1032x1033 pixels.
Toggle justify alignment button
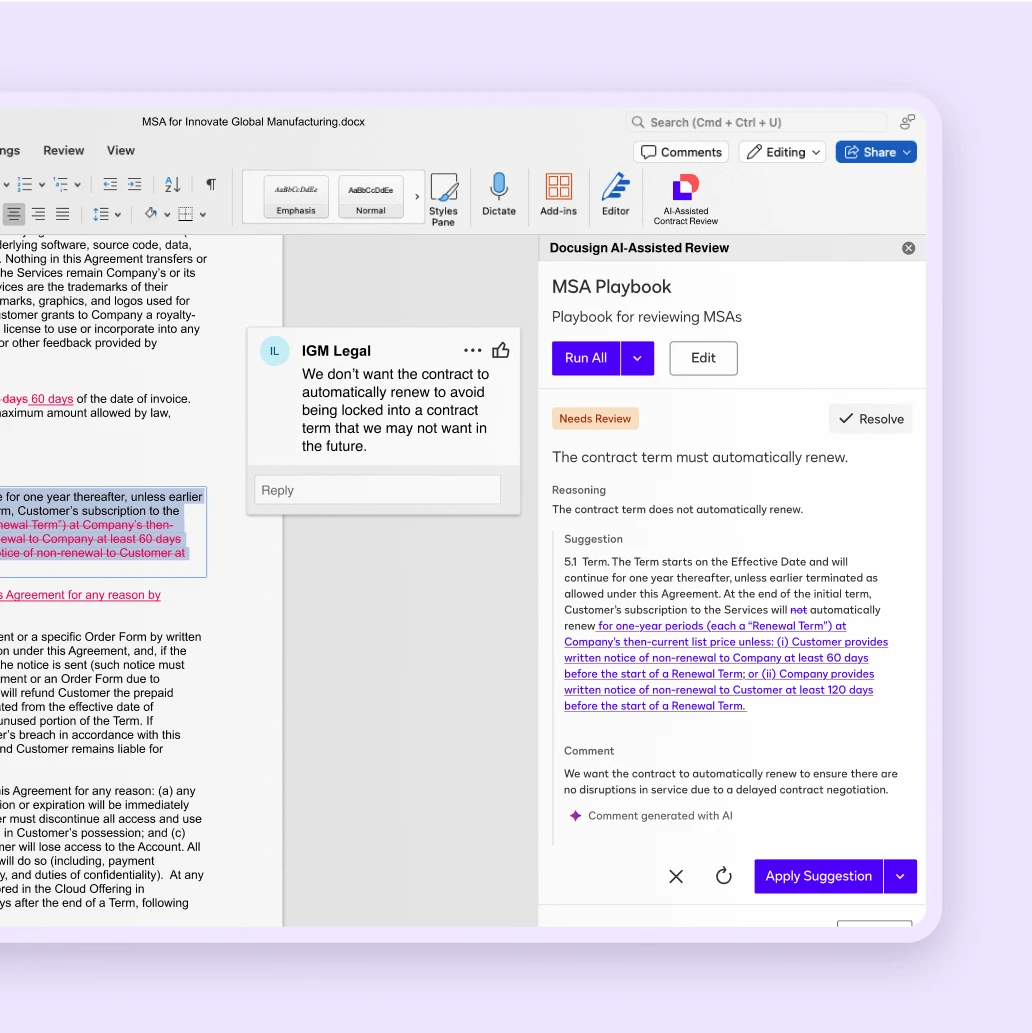pos(63,213)
